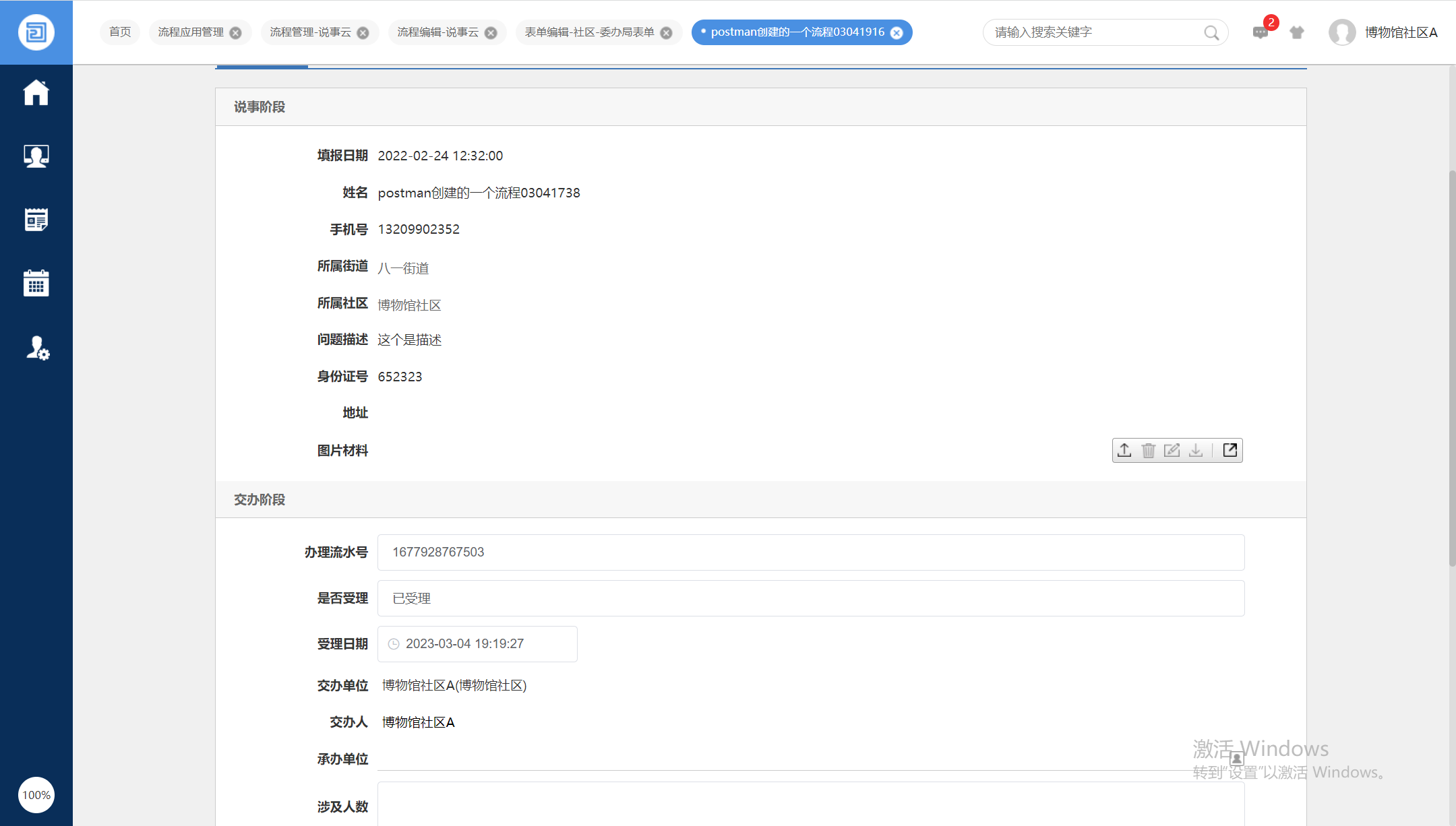
Task: Open the user monitor sidebar icon
Action: pos(36,156)
